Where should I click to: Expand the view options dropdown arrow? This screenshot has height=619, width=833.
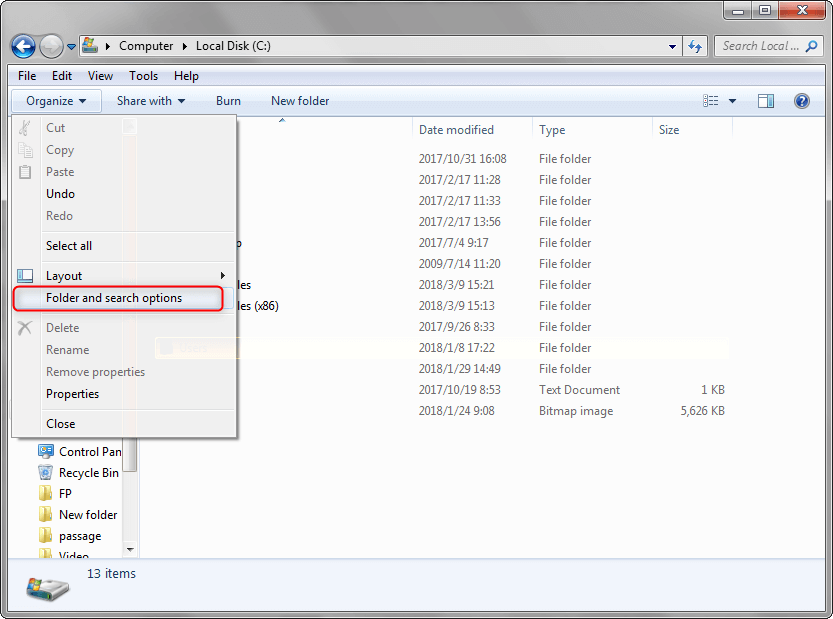(x=732, y=101)
